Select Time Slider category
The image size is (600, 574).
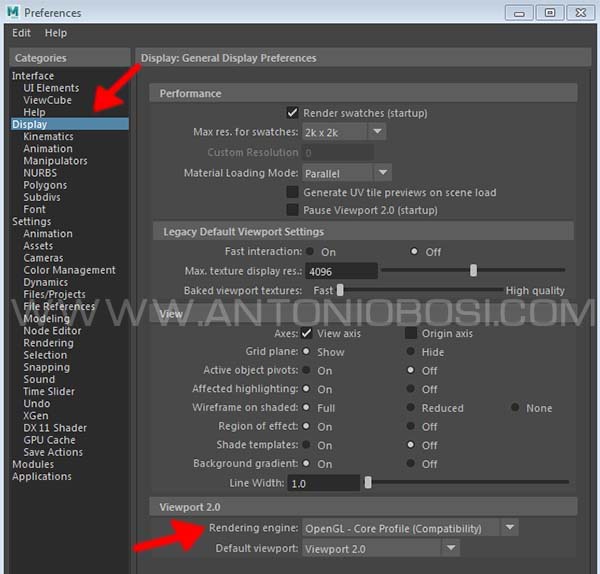click(x=49, y=391)
